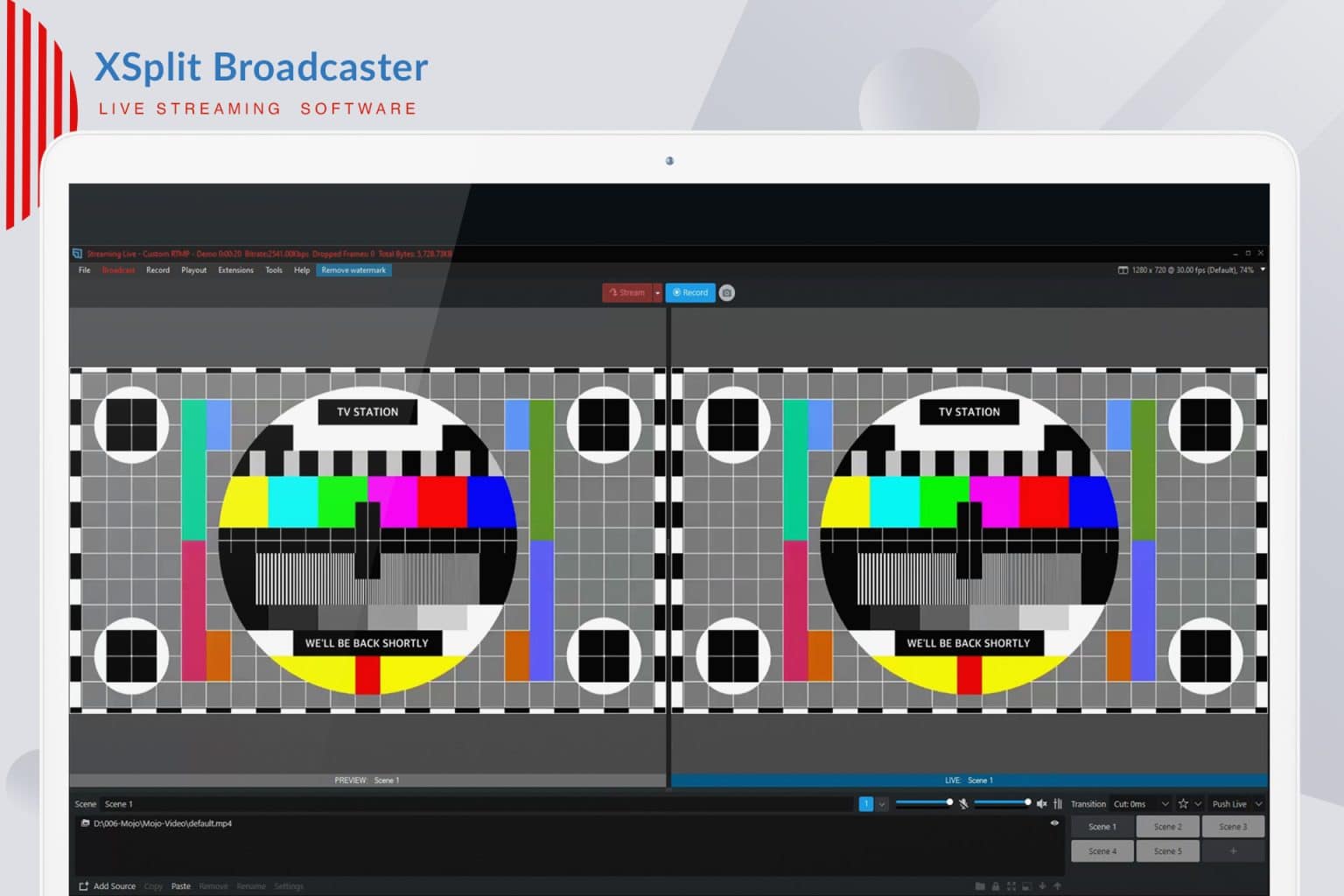This screenshot has height=896, width=1344.
Task: Open the Tools menu
Action: pos(274,269)
